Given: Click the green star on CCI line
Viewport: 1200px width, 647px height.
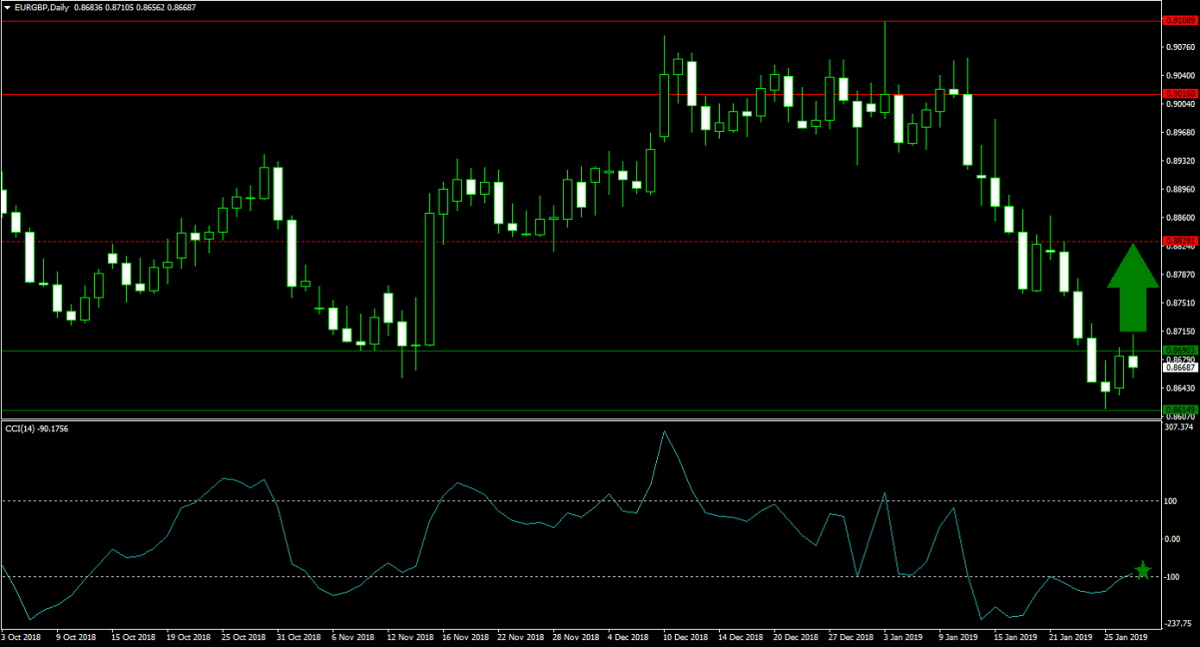Looking at the screenshot, I should [x=1142, y=571].
